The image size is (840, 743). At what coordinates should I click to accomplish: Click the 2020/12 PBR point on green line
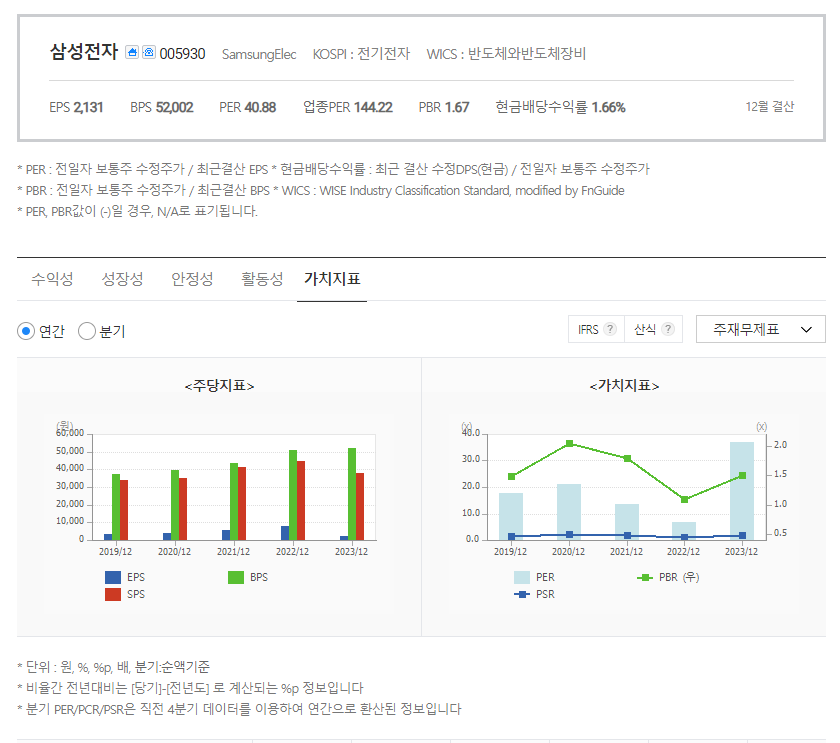(x=569, y=443)
